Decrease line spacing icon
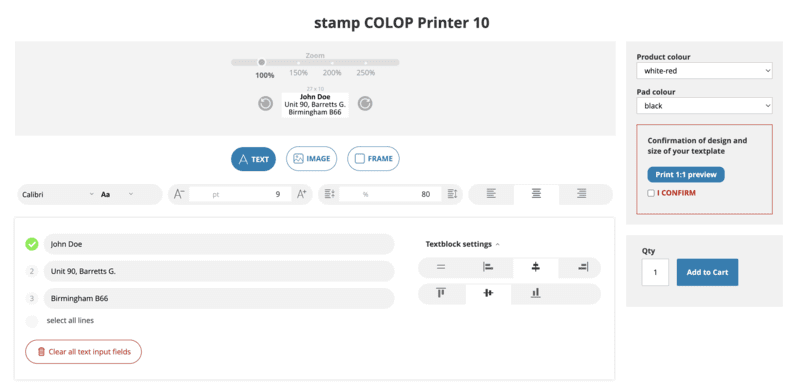Screen dimensions: 800x392 click(329, 194)
